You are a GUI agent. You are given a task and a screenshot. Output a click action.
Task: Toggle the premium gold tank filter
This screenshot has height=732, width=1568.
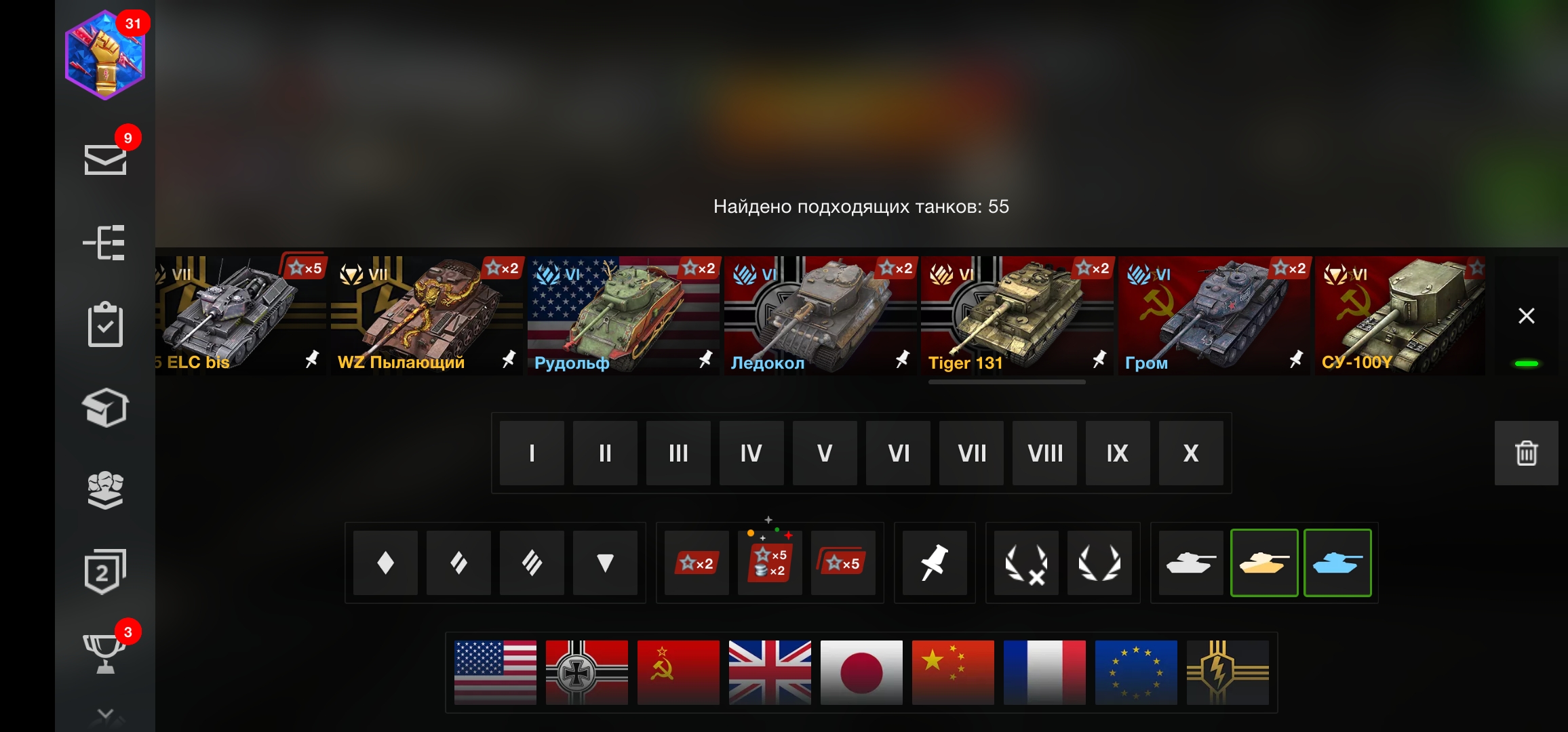(1264, 563)
